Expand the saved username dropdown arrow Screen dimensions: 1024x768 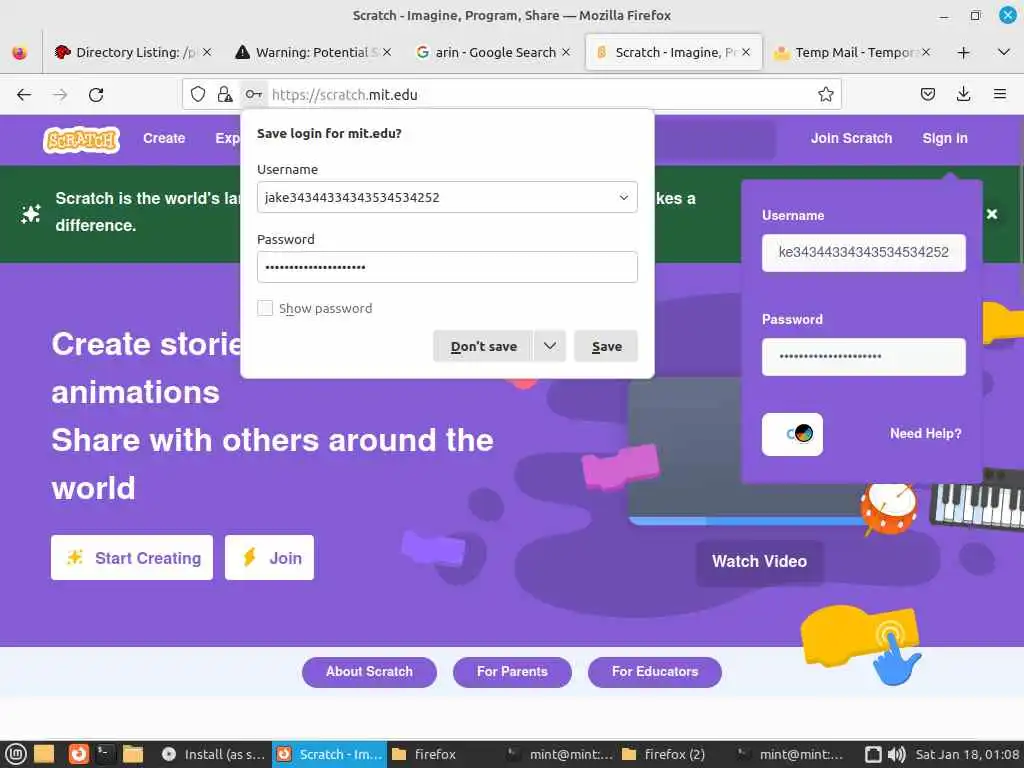(x=624, y=197)
